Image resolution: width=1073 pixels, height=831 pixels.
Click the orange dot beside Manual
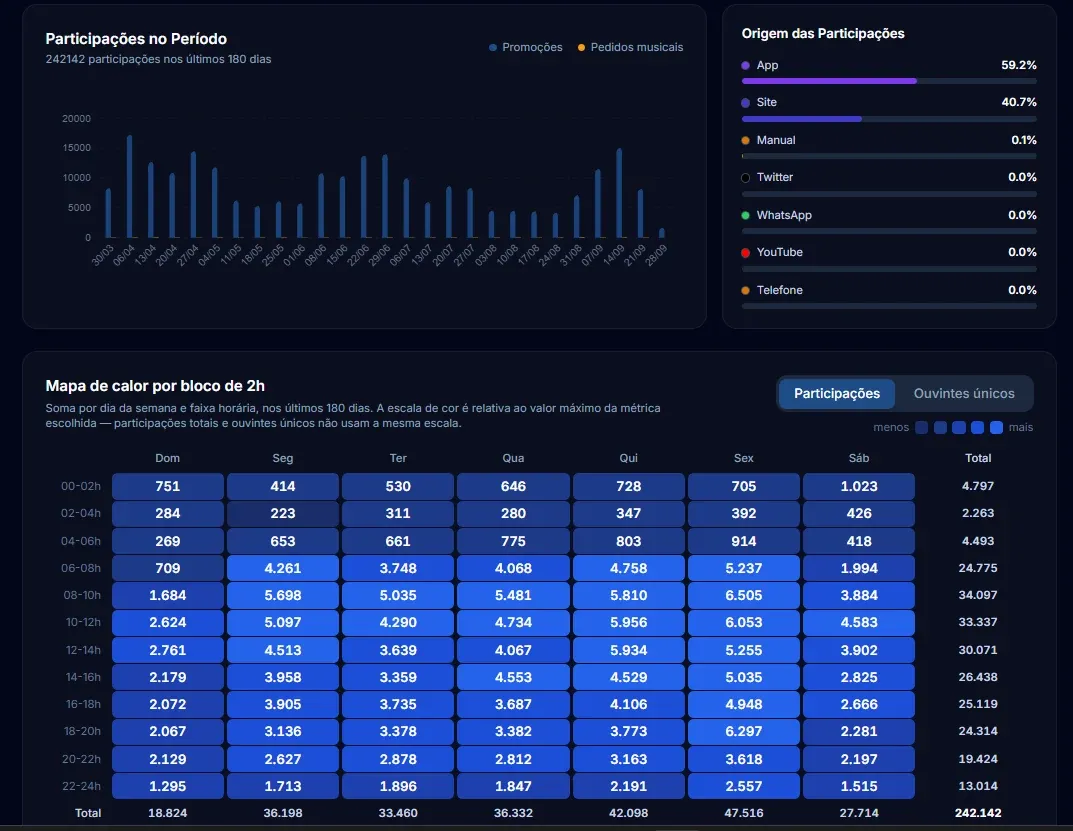[745, 140]
